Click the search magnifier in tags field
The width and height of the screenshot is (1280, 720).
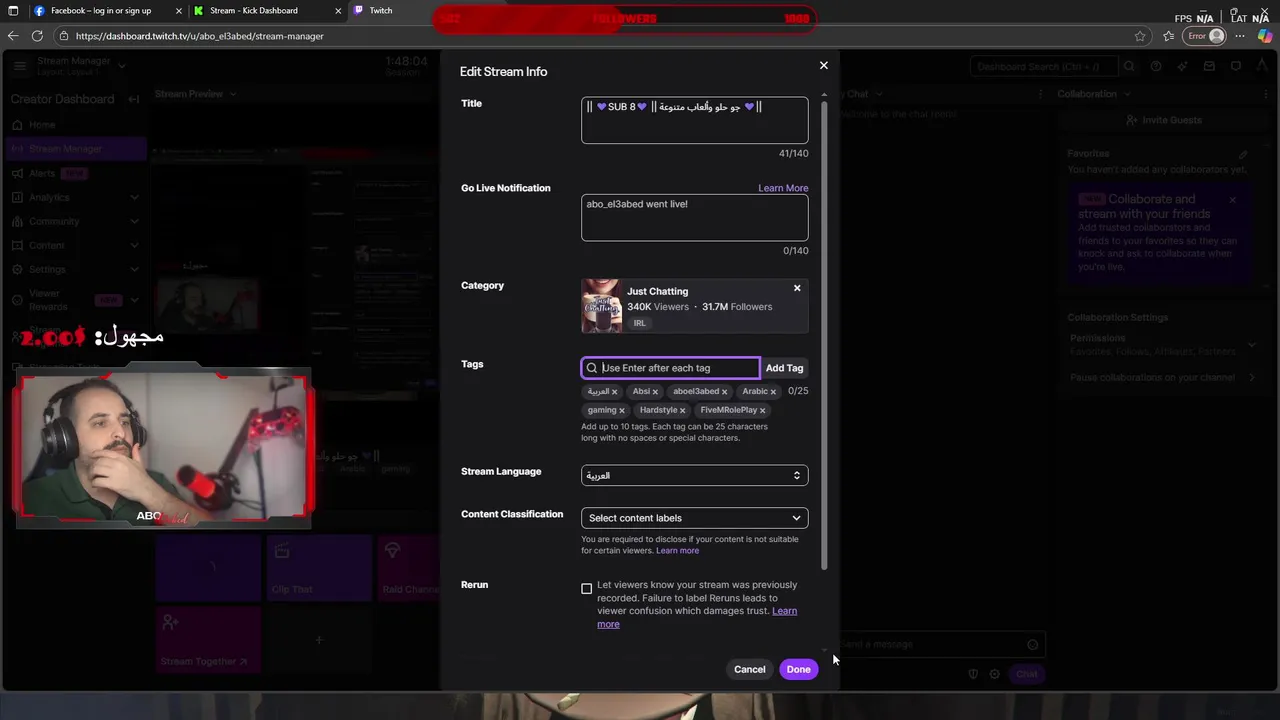click(592, 368)
